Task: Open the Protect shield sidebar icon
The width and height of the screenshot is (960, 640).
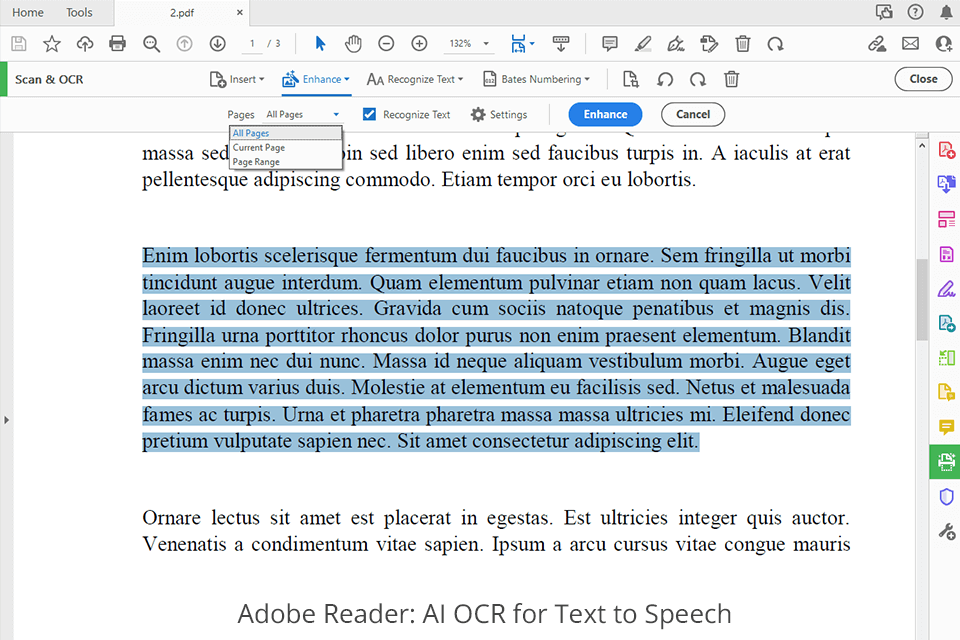Action: [x=947, y=496]
